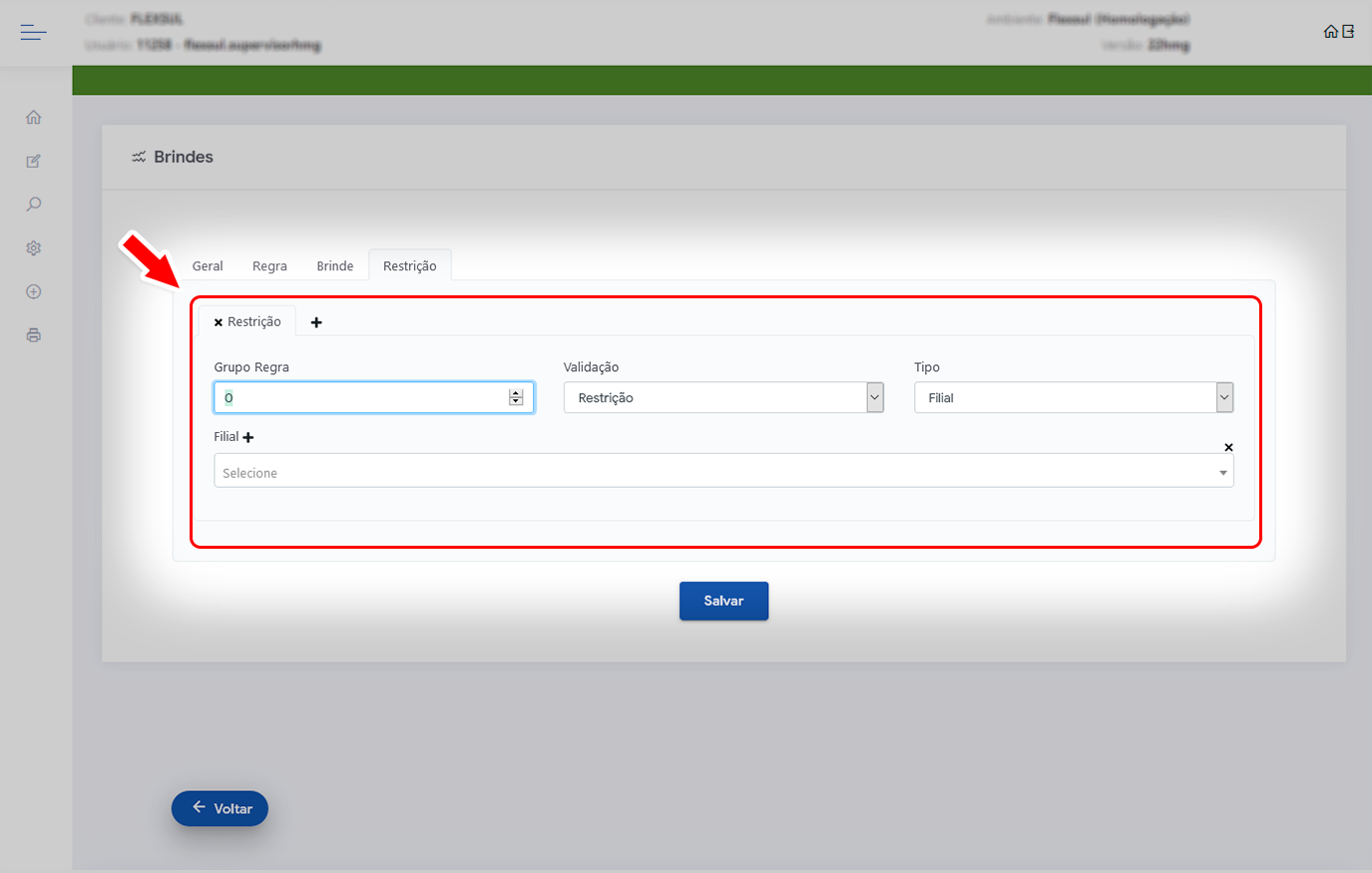This screenshot has width=1372, height=873.
Task: Open the search magnifier sidebar icon
Action: click(x=34, y=205)
